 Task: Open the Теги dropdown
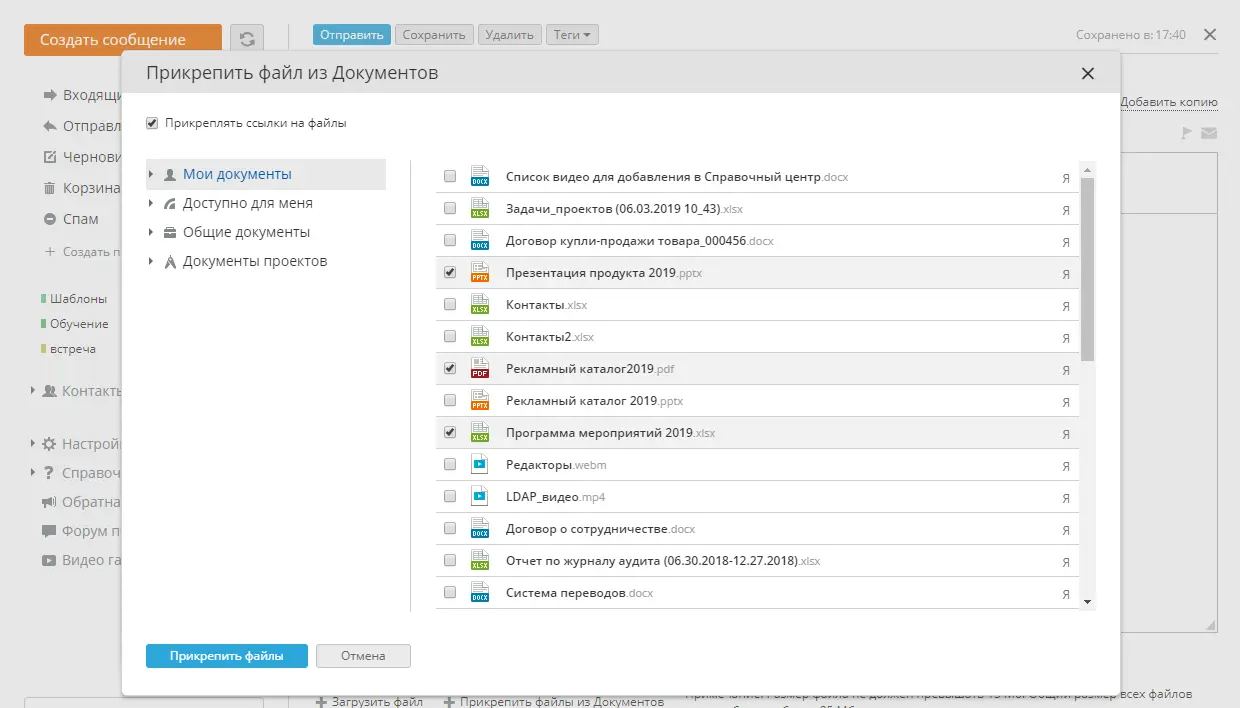pyautogui.click(x=572, y=35)
